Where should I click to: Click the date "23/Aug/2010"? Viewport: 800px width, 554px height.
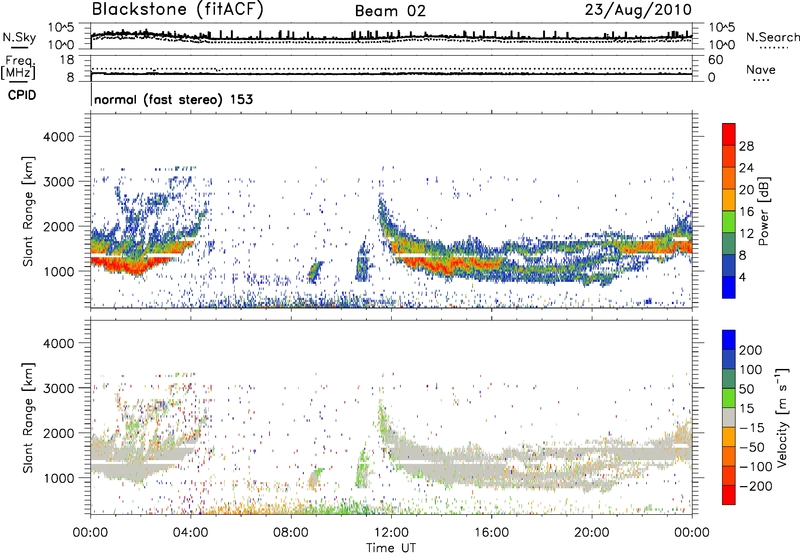[638, 10]
